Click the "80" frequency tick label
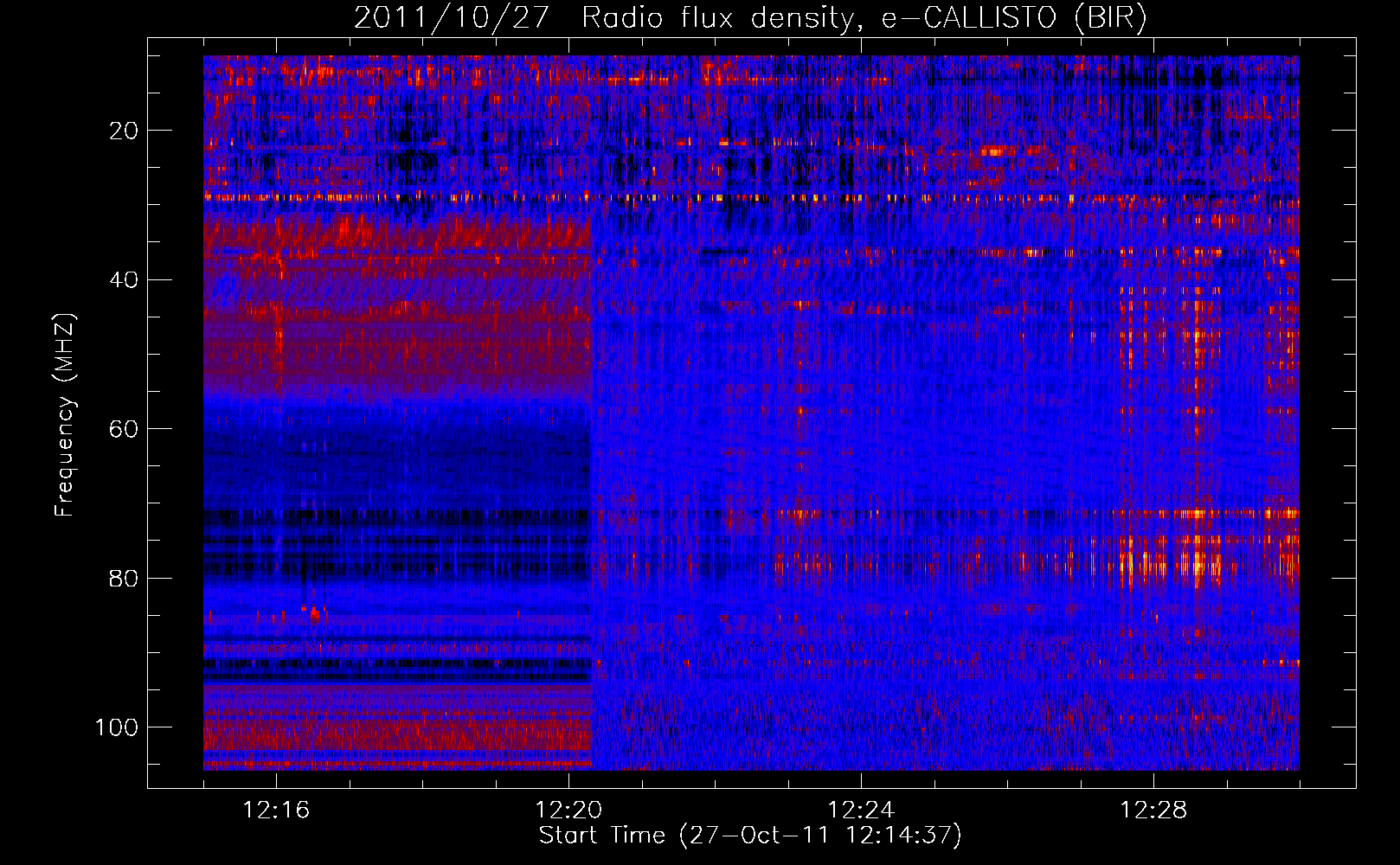This screenshot has height=865, width=1400. 125,578
